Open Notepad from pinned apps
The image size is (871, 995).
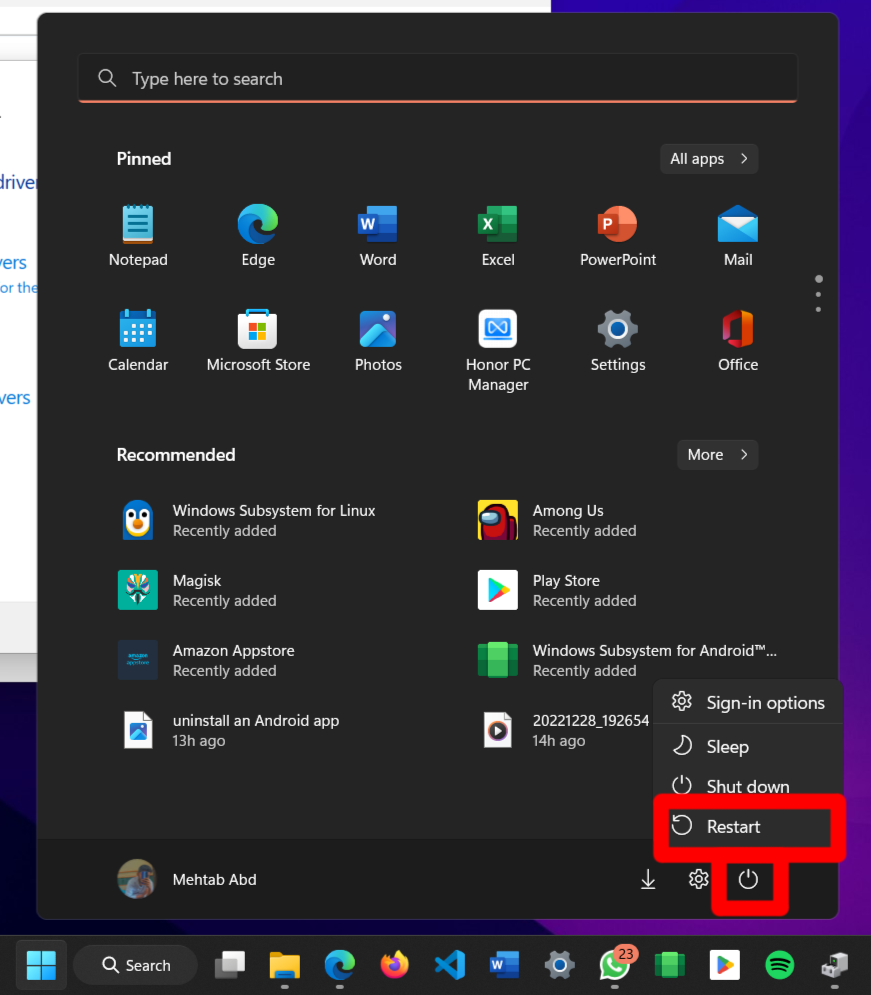coord(138,235)
